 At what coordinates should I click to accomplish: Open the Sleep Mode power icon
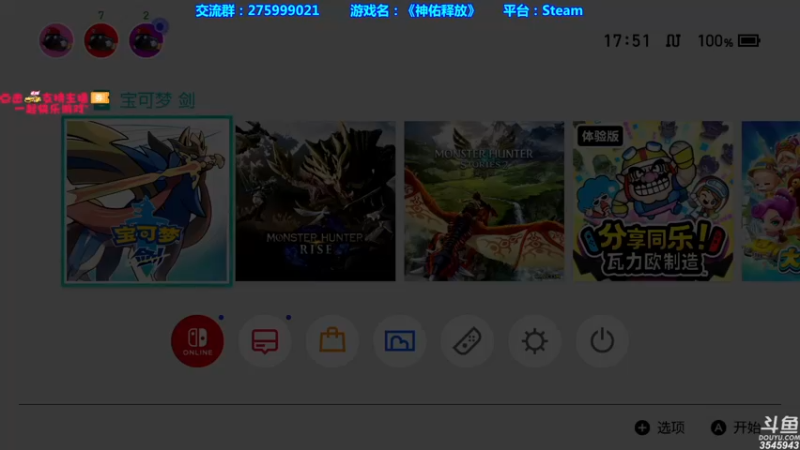602,341
